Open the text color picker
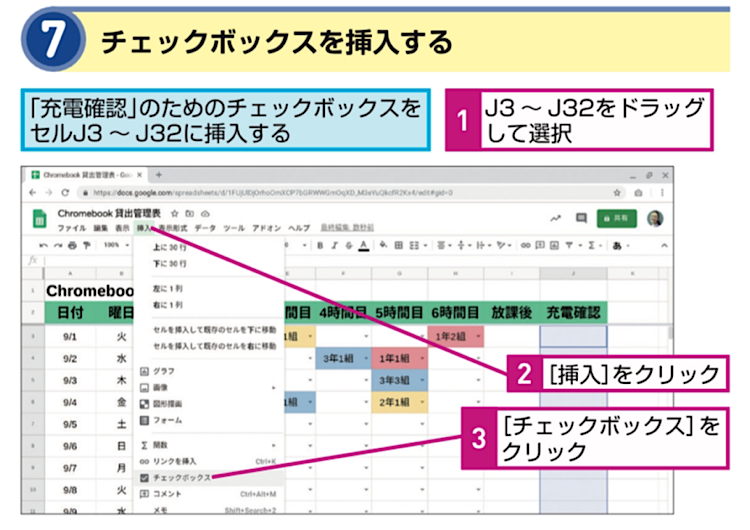The width and height of the screenshot is (750, 530). click(362, 245)
